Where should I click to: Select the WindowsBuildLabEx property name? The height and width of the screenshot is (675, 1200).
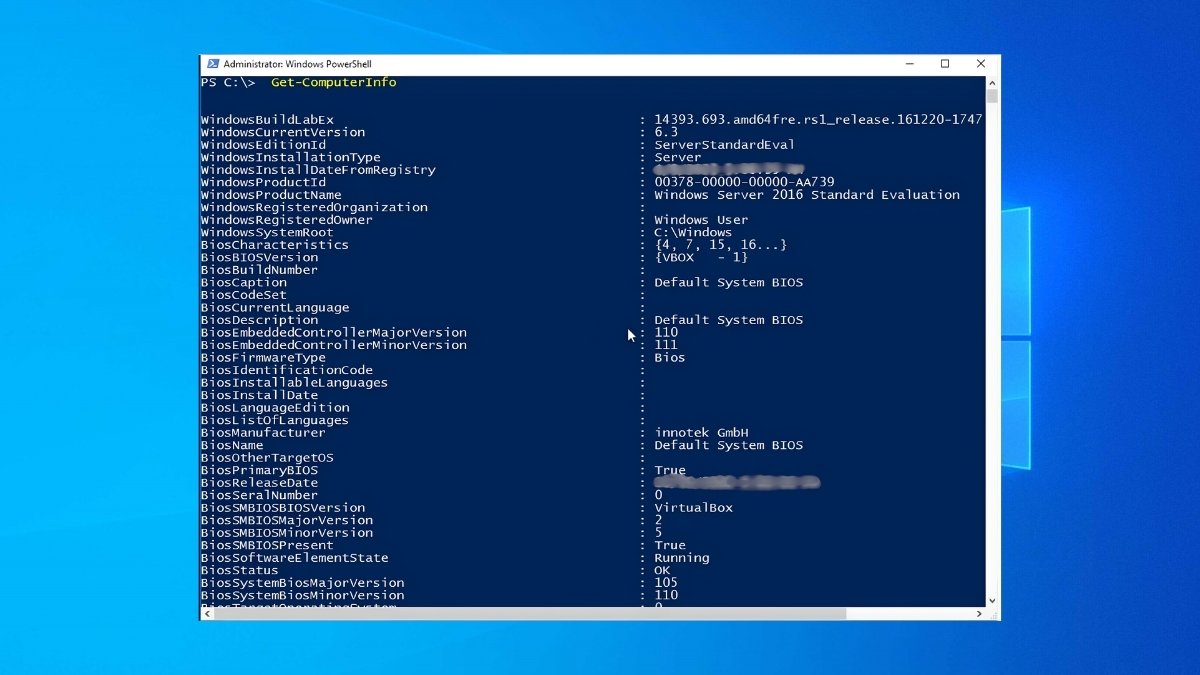(x=267, y=119)
